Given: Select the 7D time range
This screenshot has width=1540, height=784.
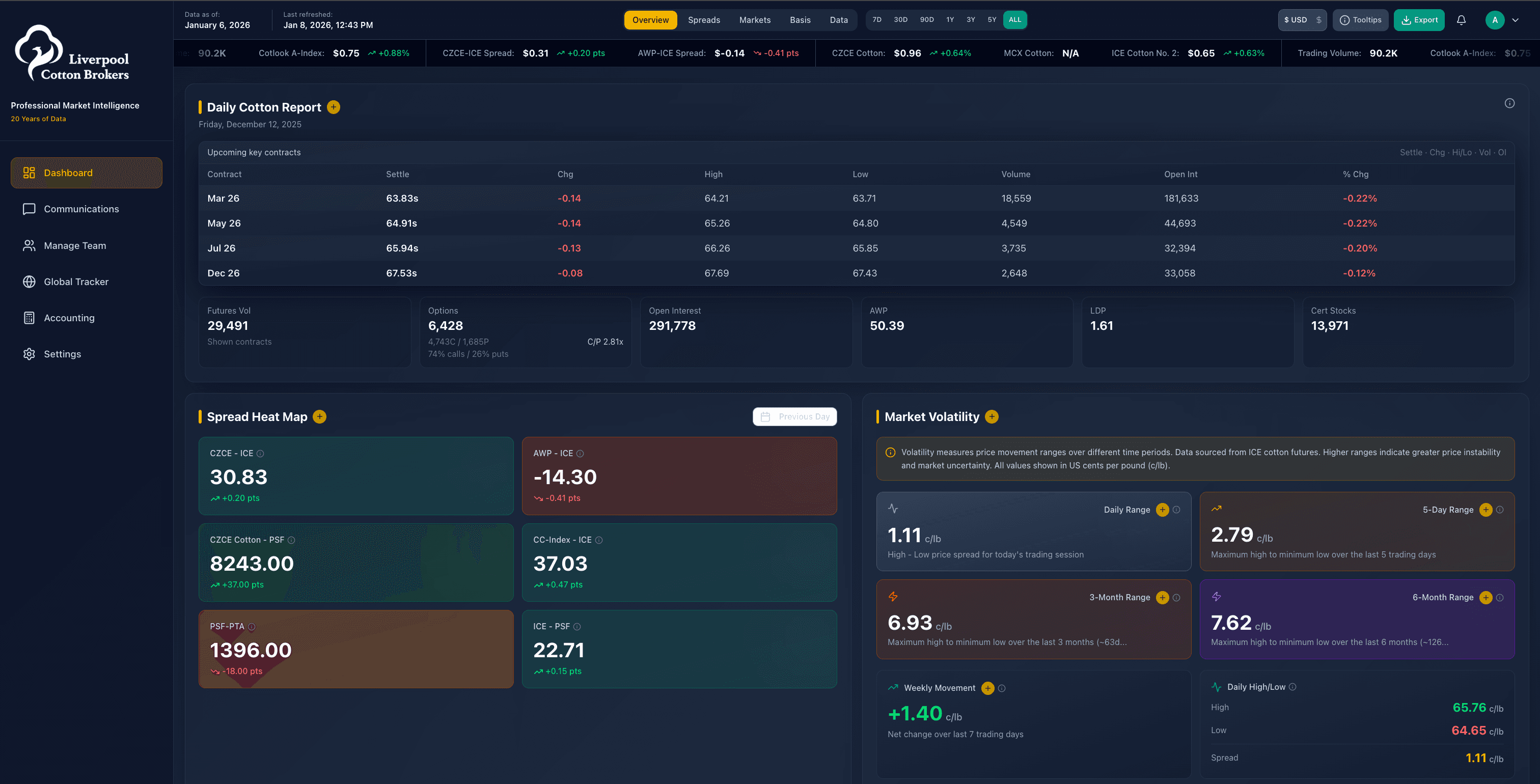Looking at the screenshot, I should click(877, 20).
